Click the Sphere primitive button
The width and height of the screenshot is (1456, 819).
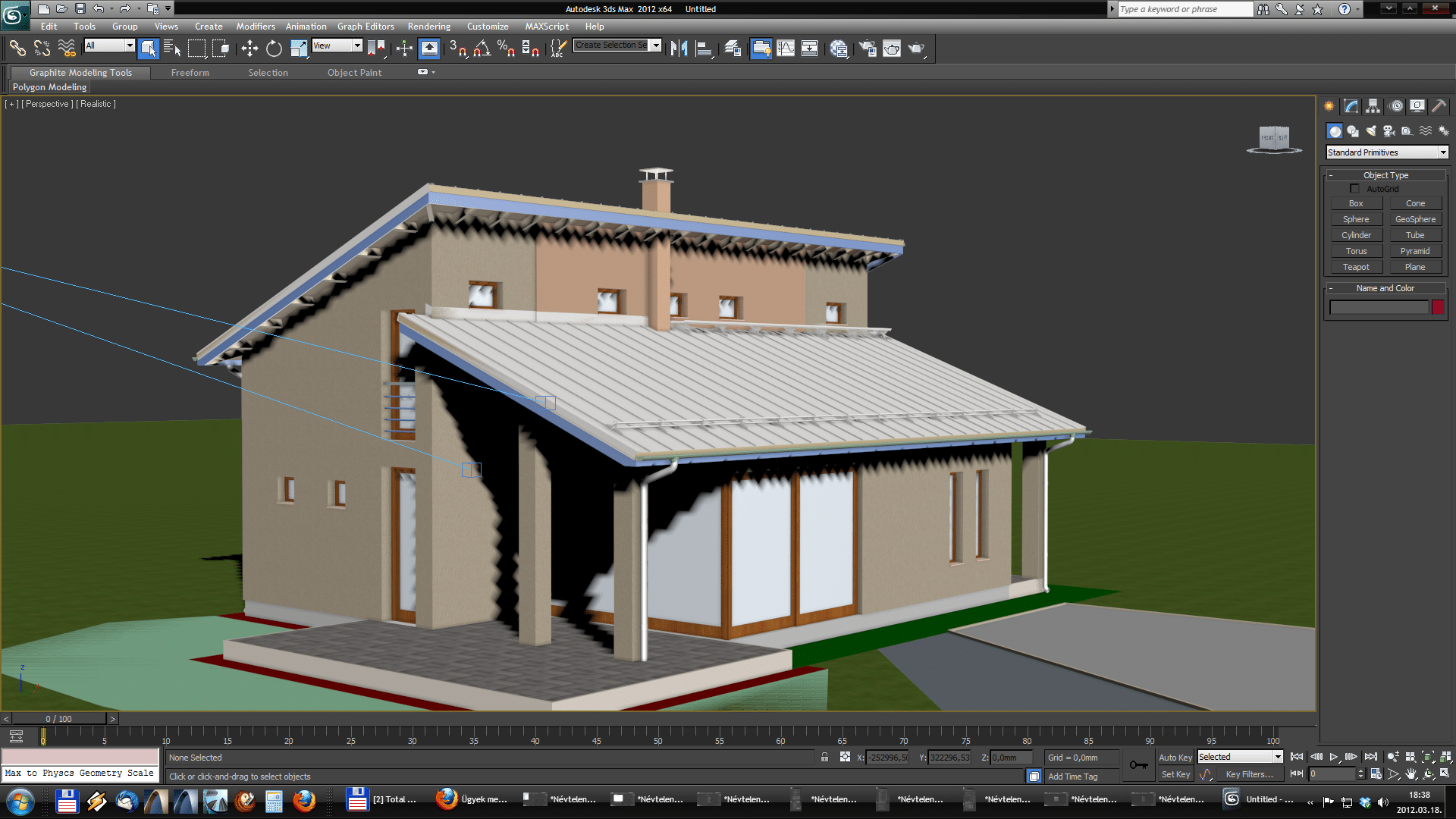[1356, 219]
